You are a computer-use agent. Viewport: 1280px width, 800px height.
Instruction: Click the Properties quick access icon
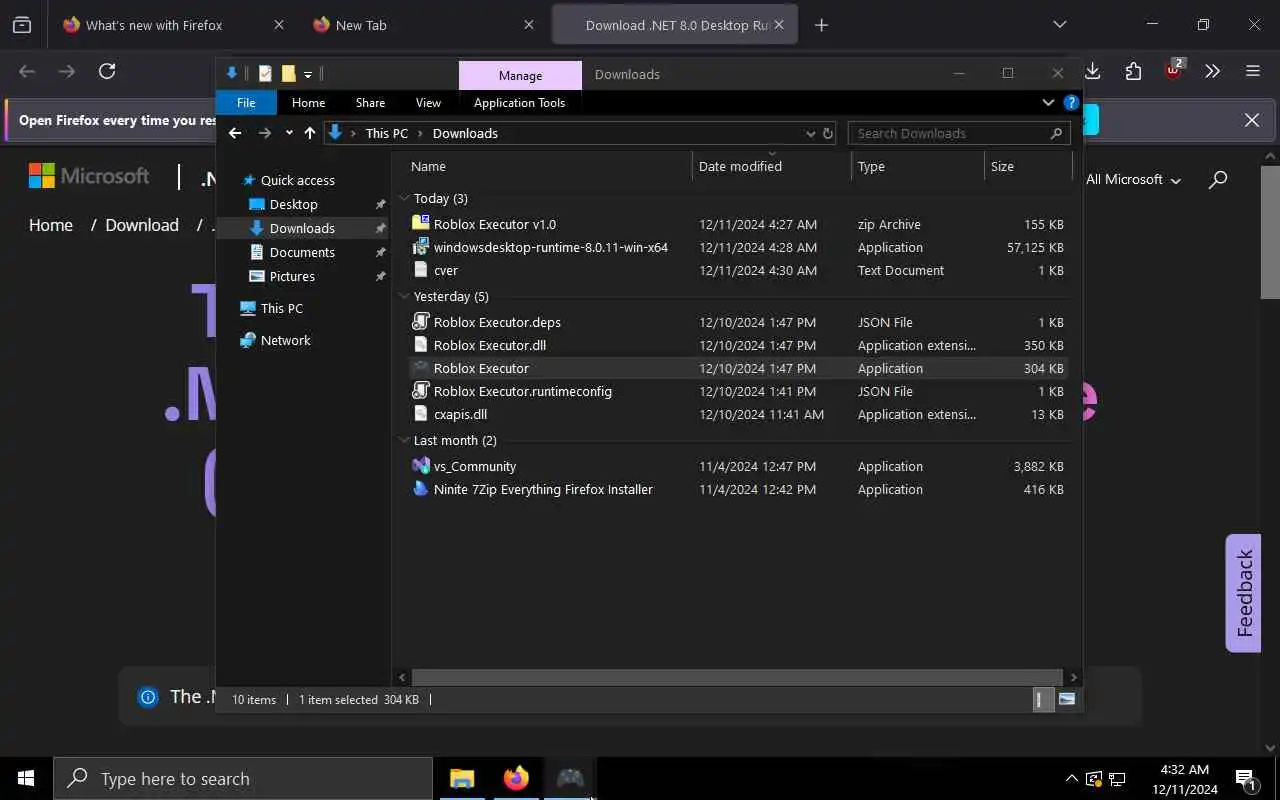265,73
